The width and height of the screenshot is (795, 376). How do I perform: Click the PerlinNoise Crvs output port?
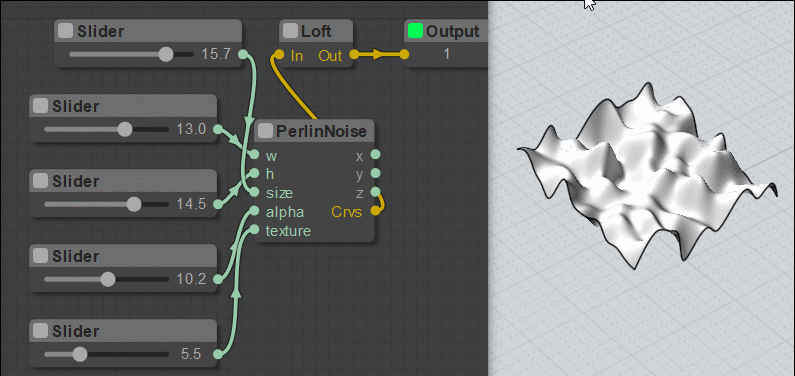pyautogui.click(x=375, y=211)
